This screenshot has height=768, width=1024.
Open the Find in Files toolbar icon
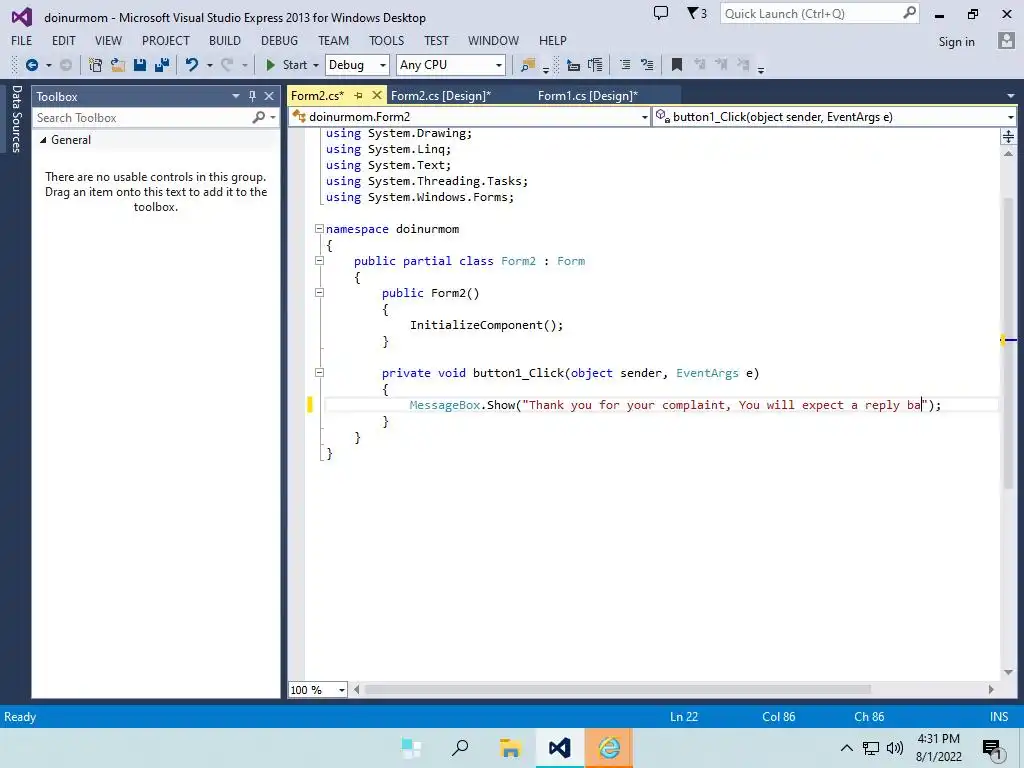tap(528, 65)
